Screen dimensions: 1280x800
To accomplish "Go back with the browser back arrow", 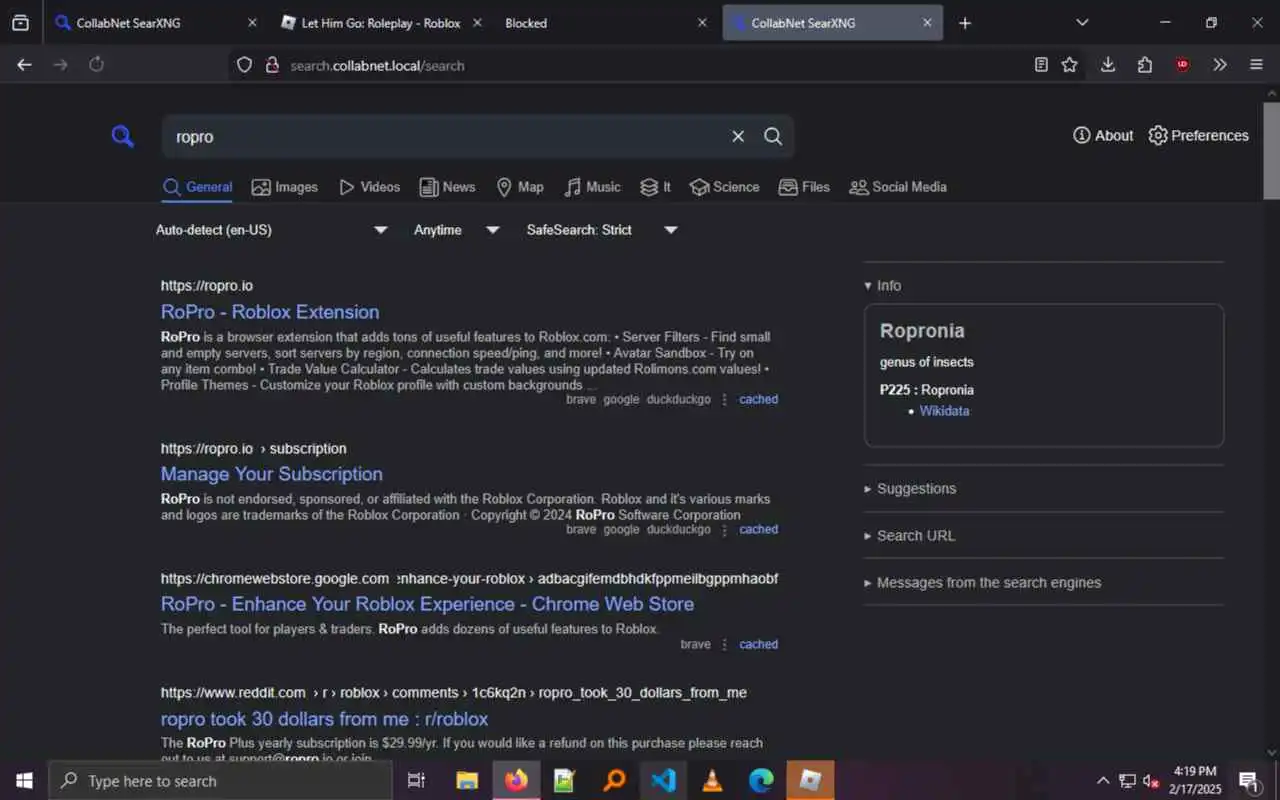I will pyautogui.click(x=25, y=65).
